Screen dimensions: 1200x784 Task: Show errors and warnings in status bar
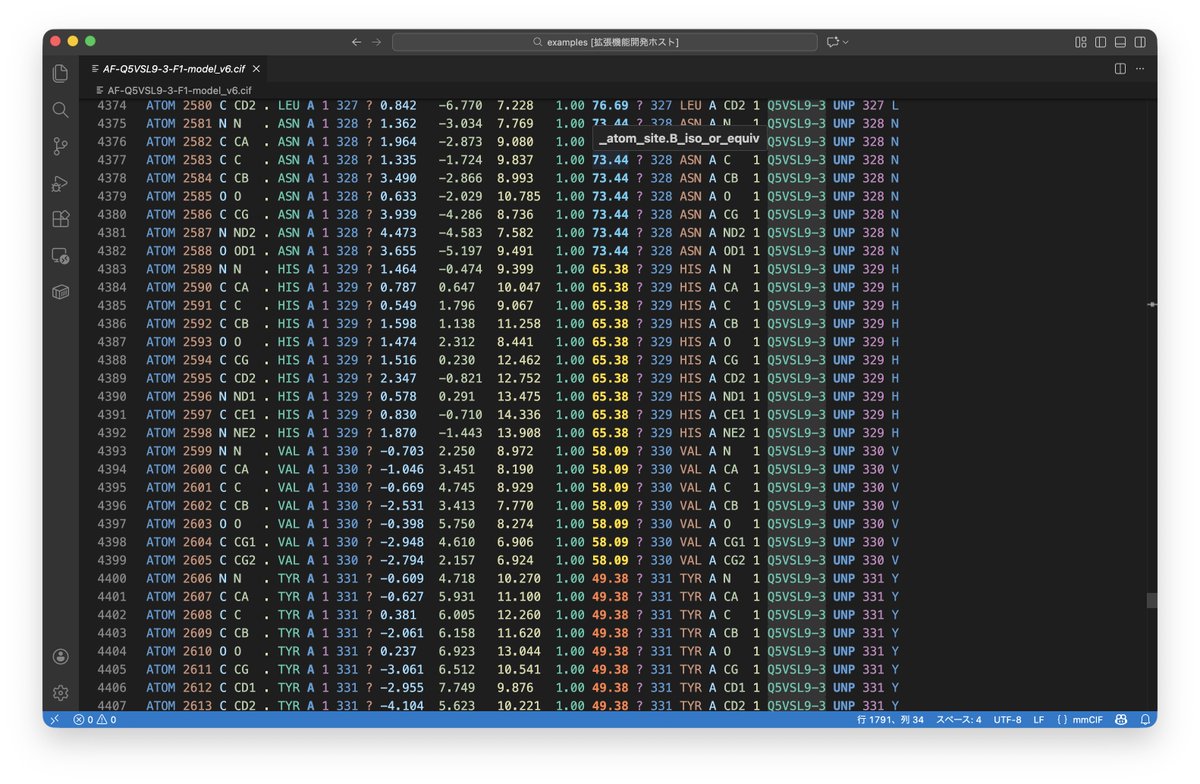(95, 719)
